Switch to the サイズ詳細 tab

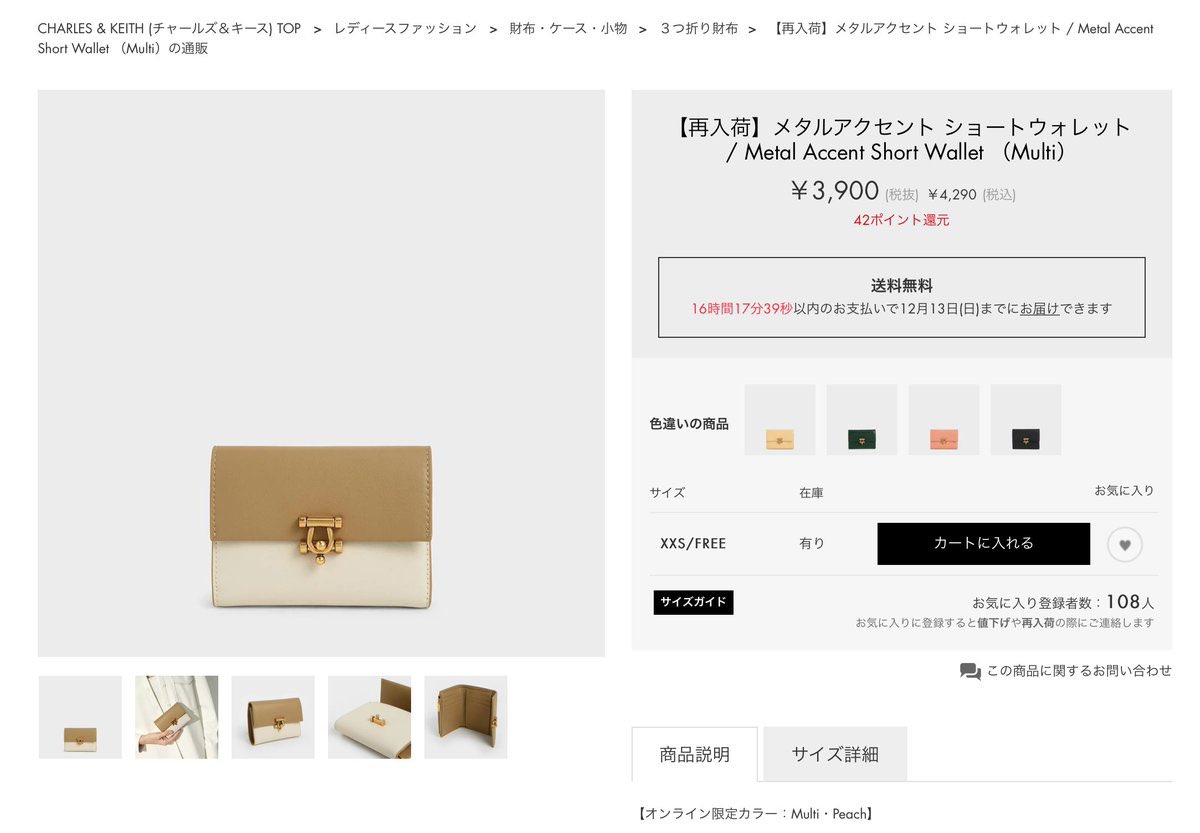point(835,754)
